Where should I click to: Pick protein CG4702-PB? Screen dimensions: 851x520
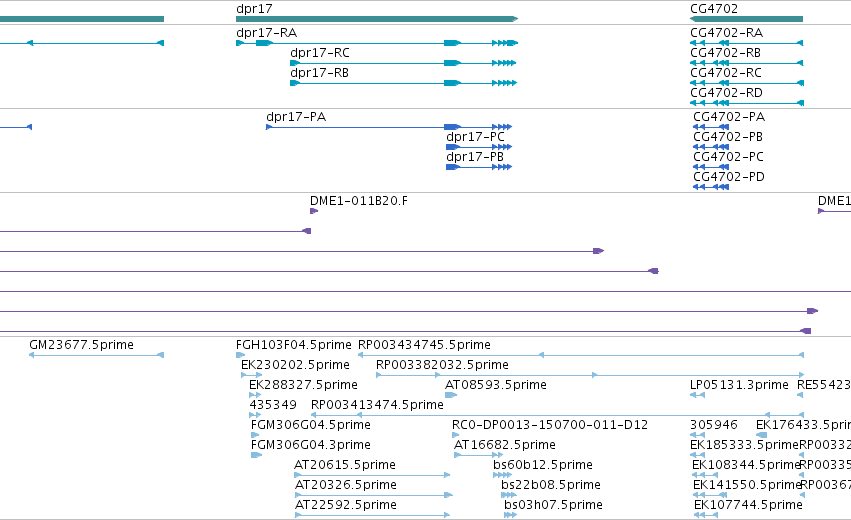(728, 137)
